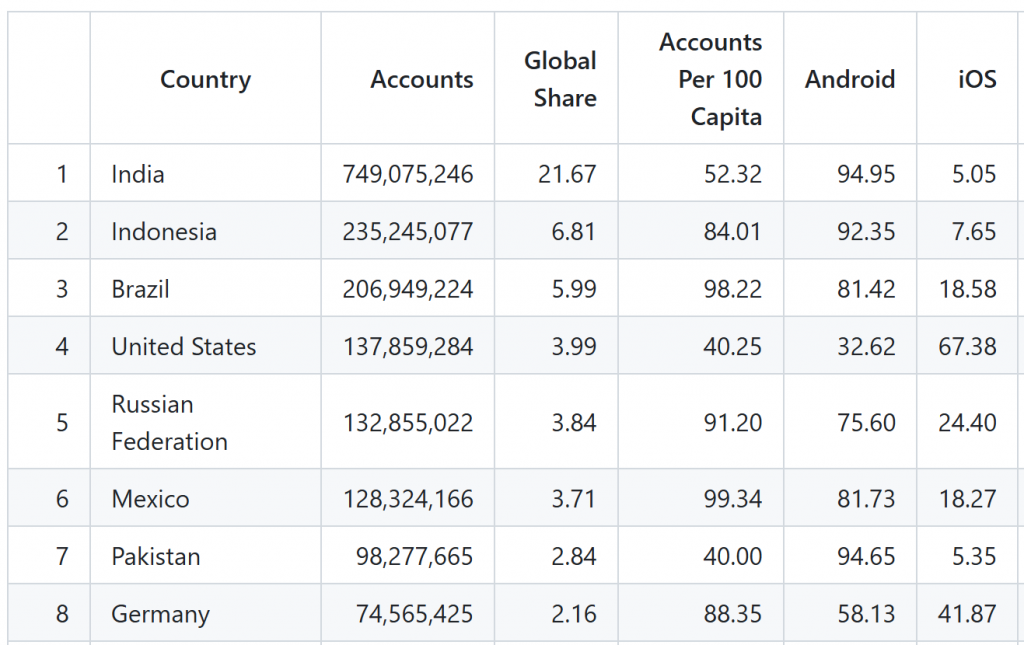Image resolution: width=1024 pixels, height=645 pixels.
Task: Click the Android column header
Action: pyautogui.click(x=850, y=80)
